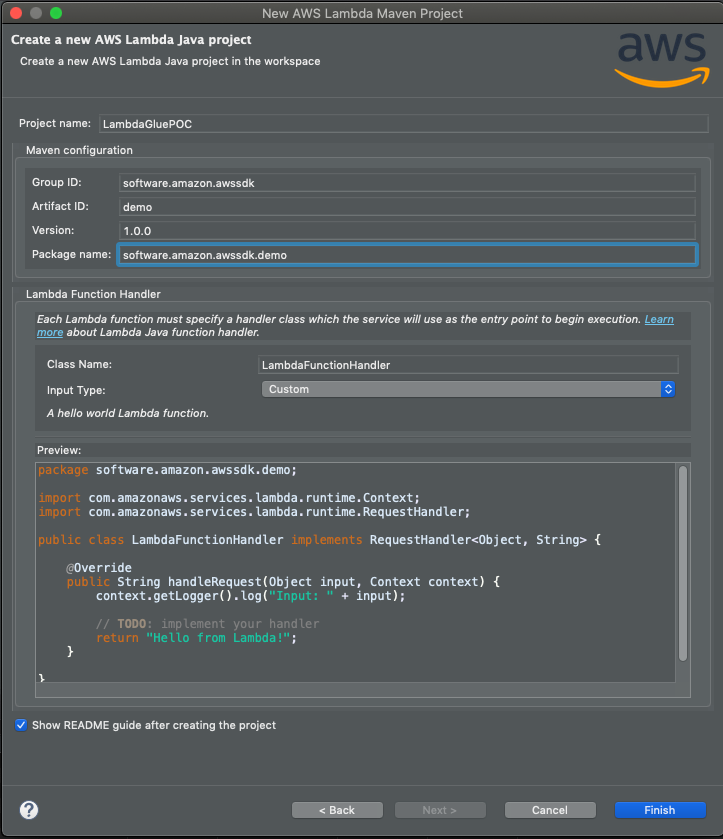Focus the Artifact ID field
The image size is (723, 839).
click(x=407, y=207)
